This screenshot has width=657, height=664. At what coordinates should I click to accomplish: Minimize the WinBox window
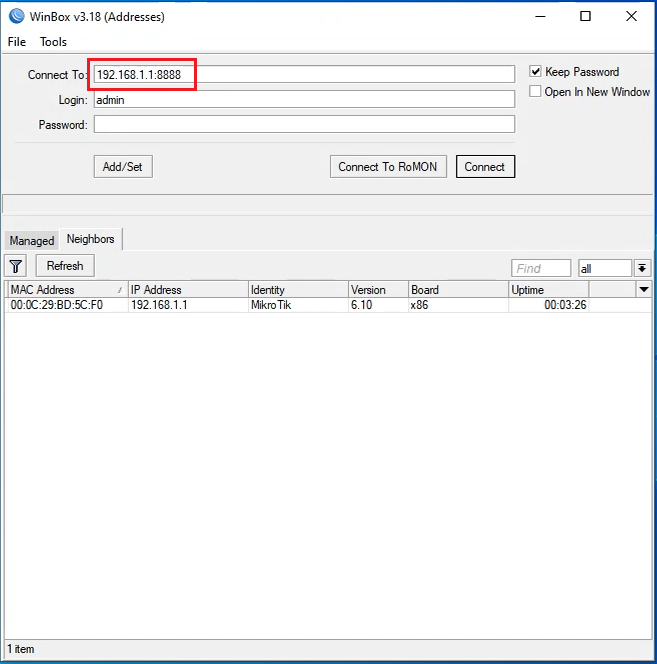coord(540,17)
